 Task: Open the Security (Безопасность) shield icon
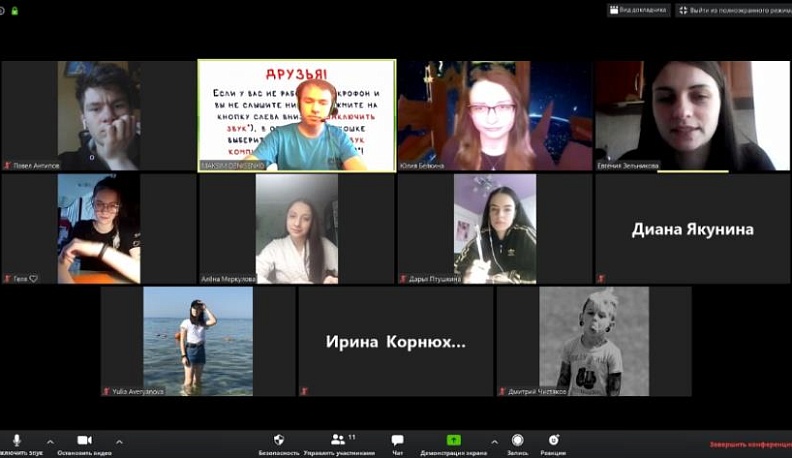279,440
